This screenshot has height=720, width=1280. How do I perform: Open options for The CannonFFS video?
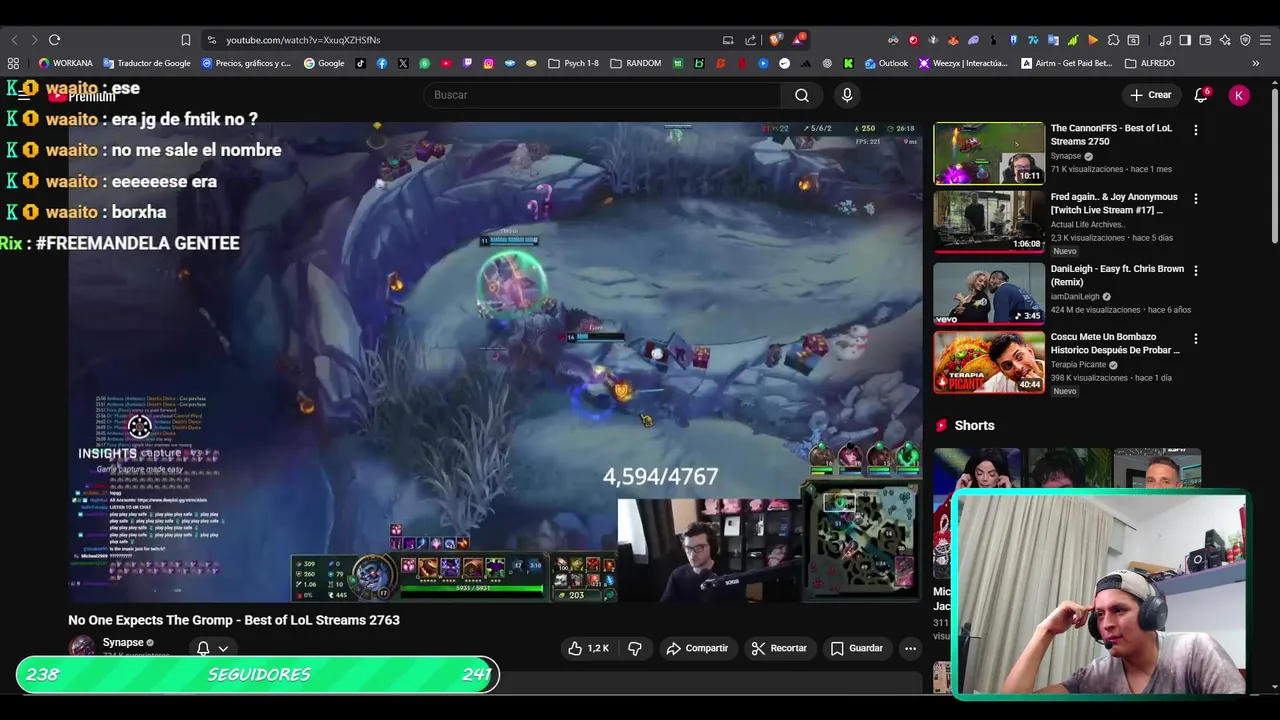1195,130
